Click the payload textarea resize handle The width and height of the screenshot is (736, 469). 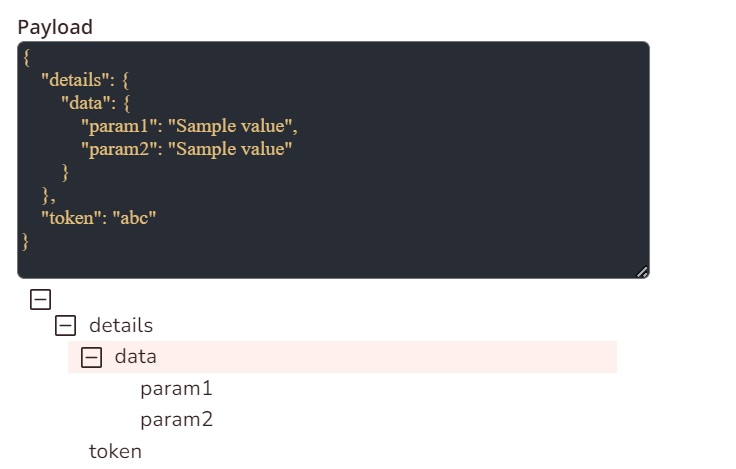[x=642, y=271]
